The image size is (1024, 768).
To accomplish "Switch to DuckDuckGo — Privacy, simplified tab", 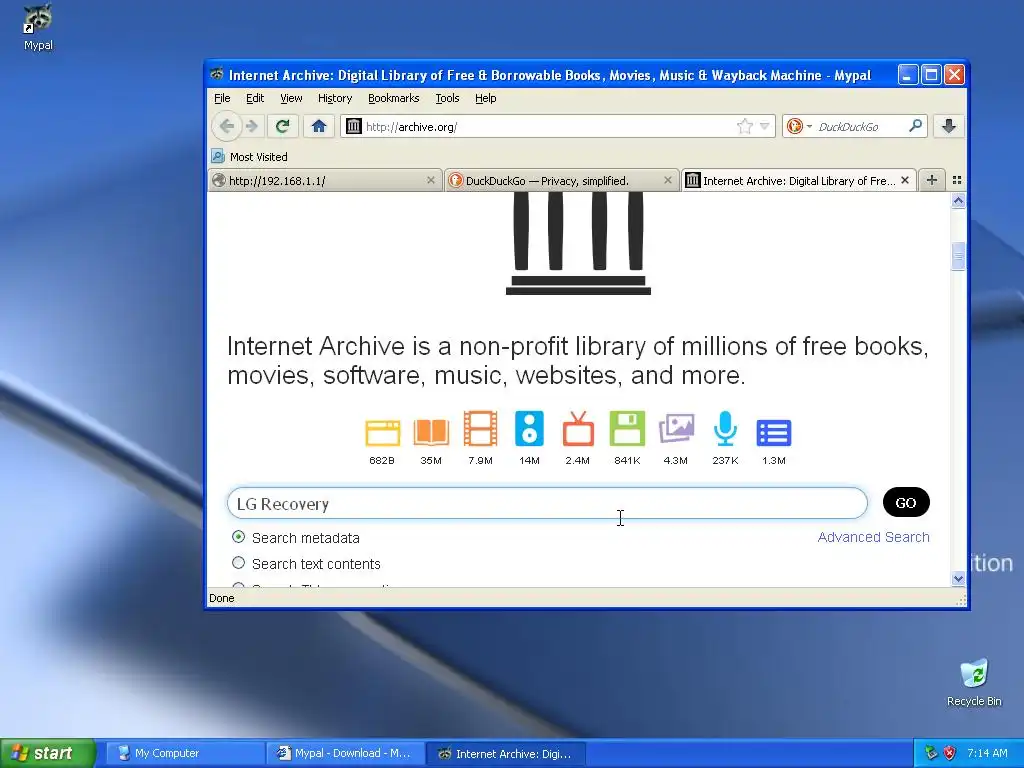I will (562, 181).
